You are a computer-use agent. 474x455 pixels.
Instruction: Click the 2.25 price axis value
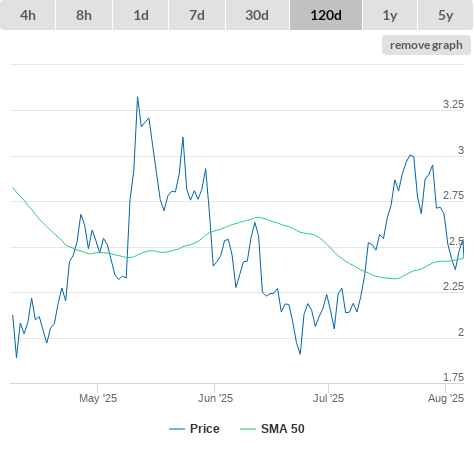coord(453,286)
